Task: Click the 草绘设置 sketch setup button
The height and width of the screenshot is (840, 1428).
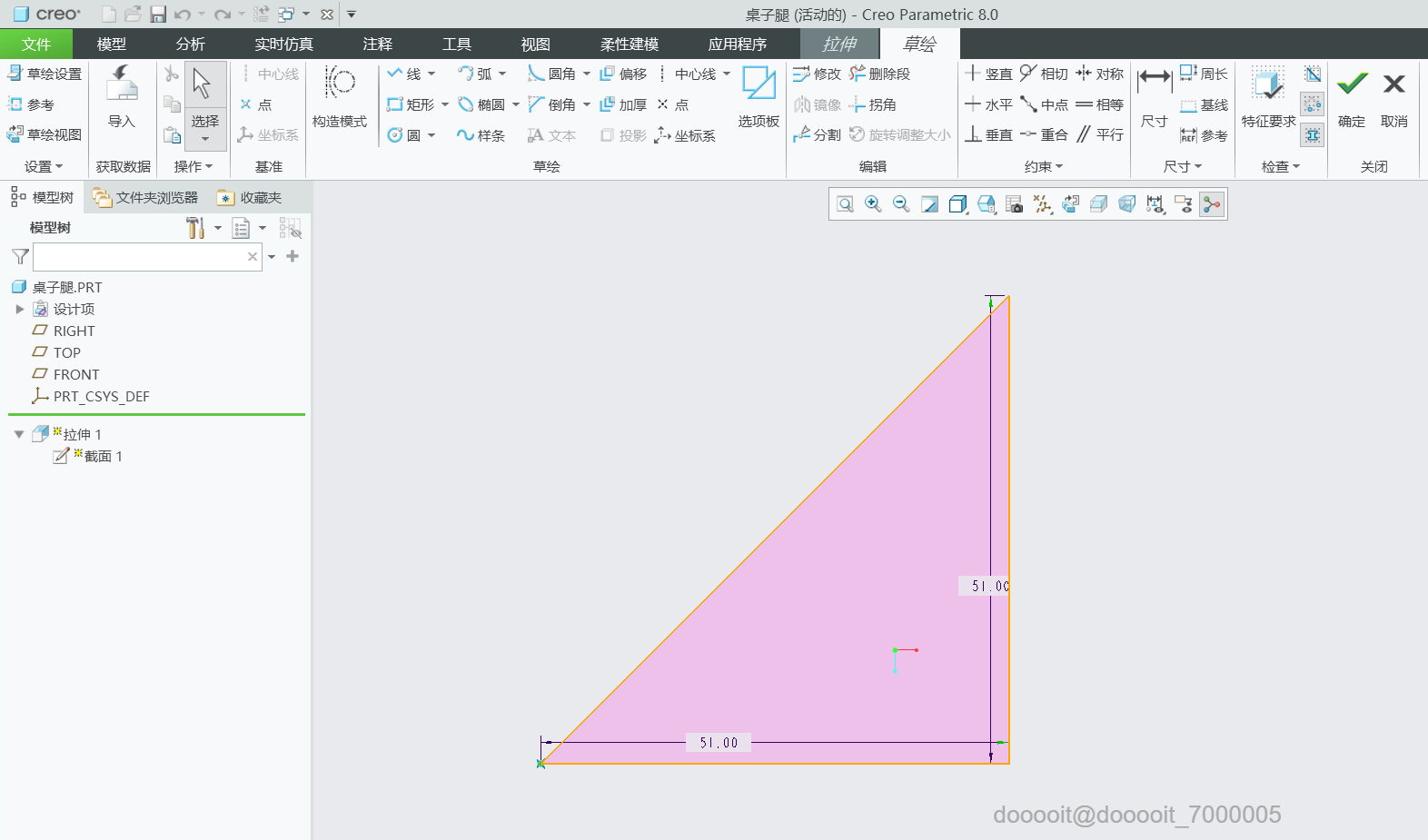Action: pyautogui.click(x=45, y=74)
